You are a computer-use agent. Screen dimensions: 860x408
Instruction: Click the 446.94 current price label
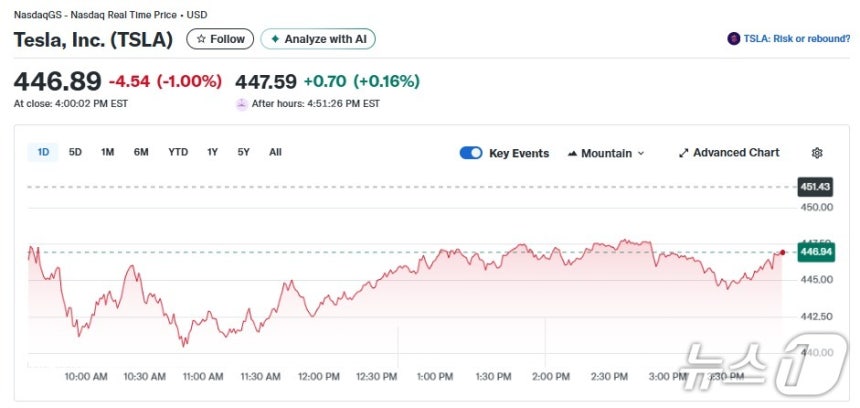pyautogui.click(x=815, y=251)
